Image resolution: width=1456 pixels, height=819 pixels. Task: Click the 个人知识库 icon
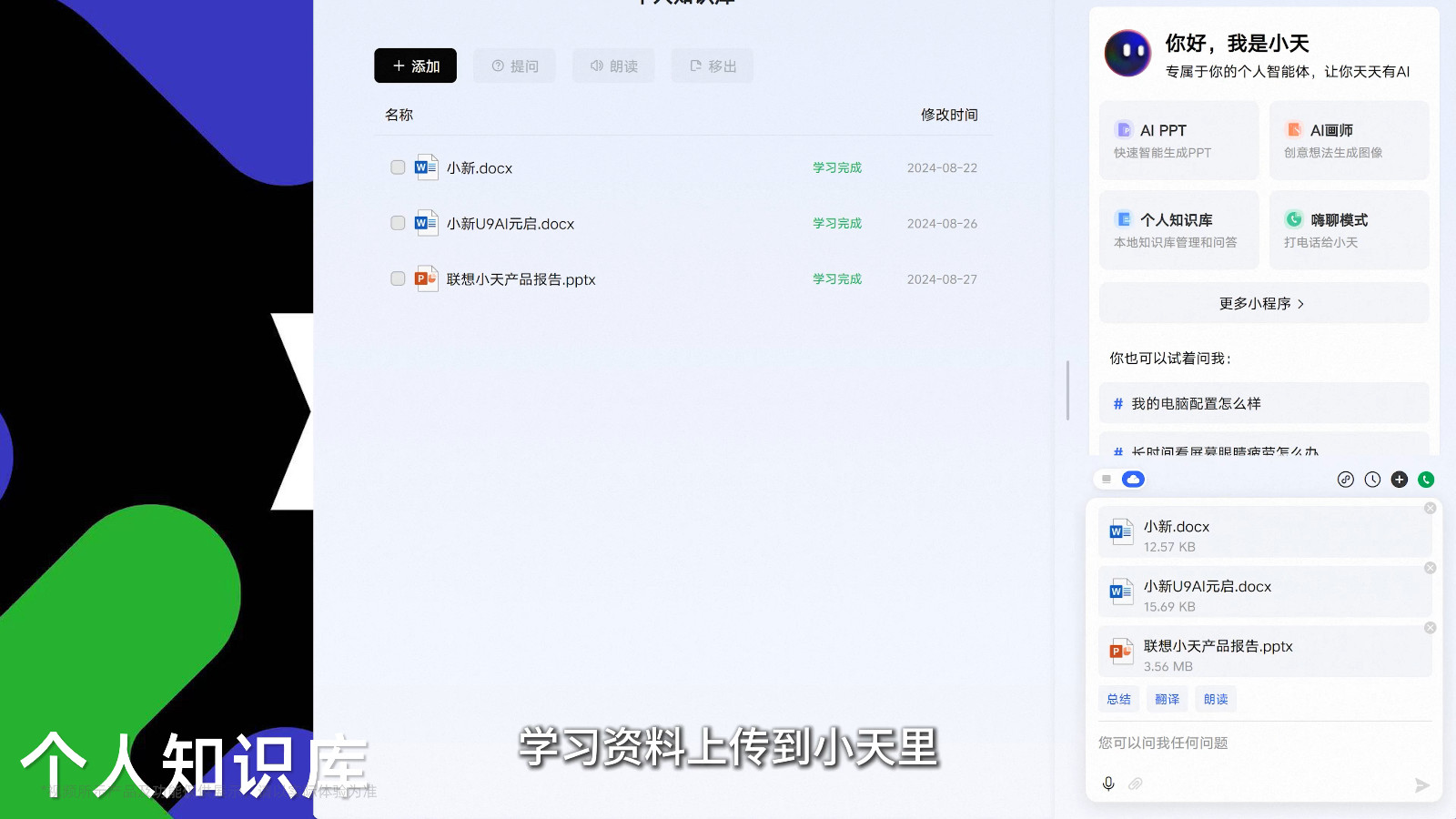1123,218
